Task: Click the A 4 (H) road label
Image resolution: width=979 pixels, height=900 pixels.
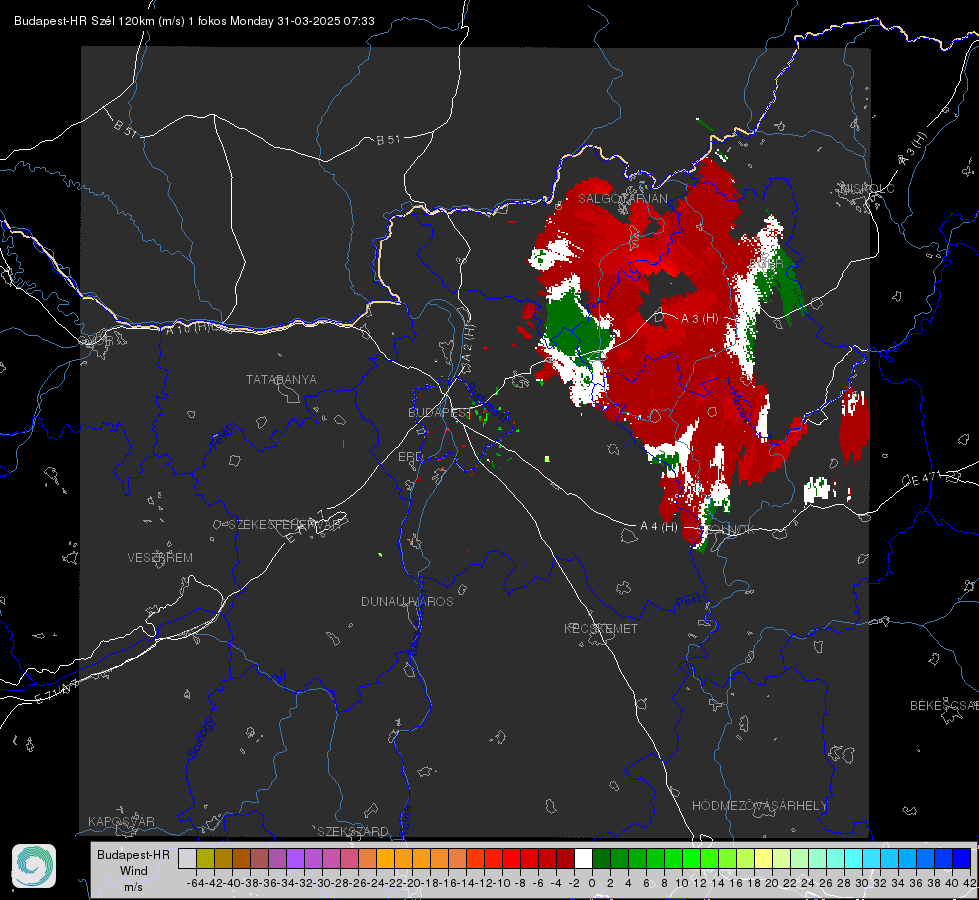Action: point(659,527)
